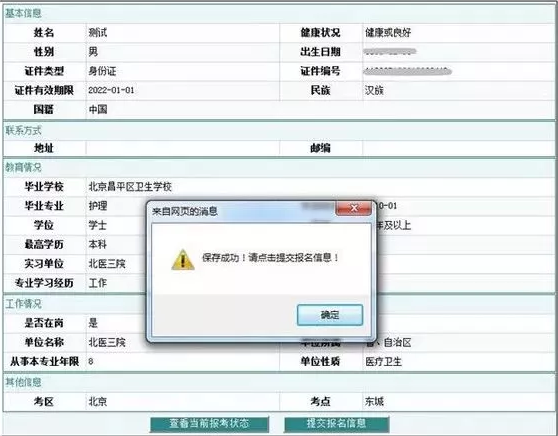Click the 查看当前报考状态 button

[209, 424]
